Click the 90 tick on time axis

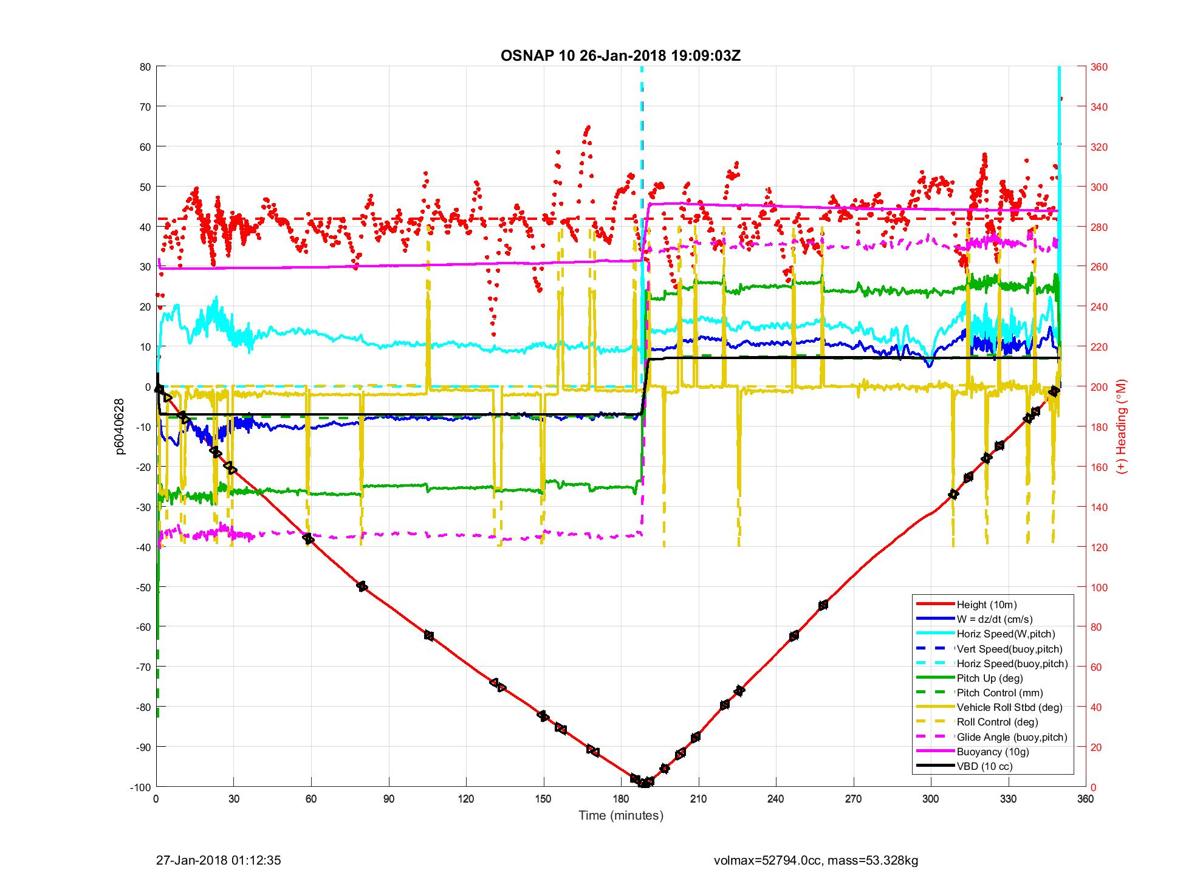(389, 800)
